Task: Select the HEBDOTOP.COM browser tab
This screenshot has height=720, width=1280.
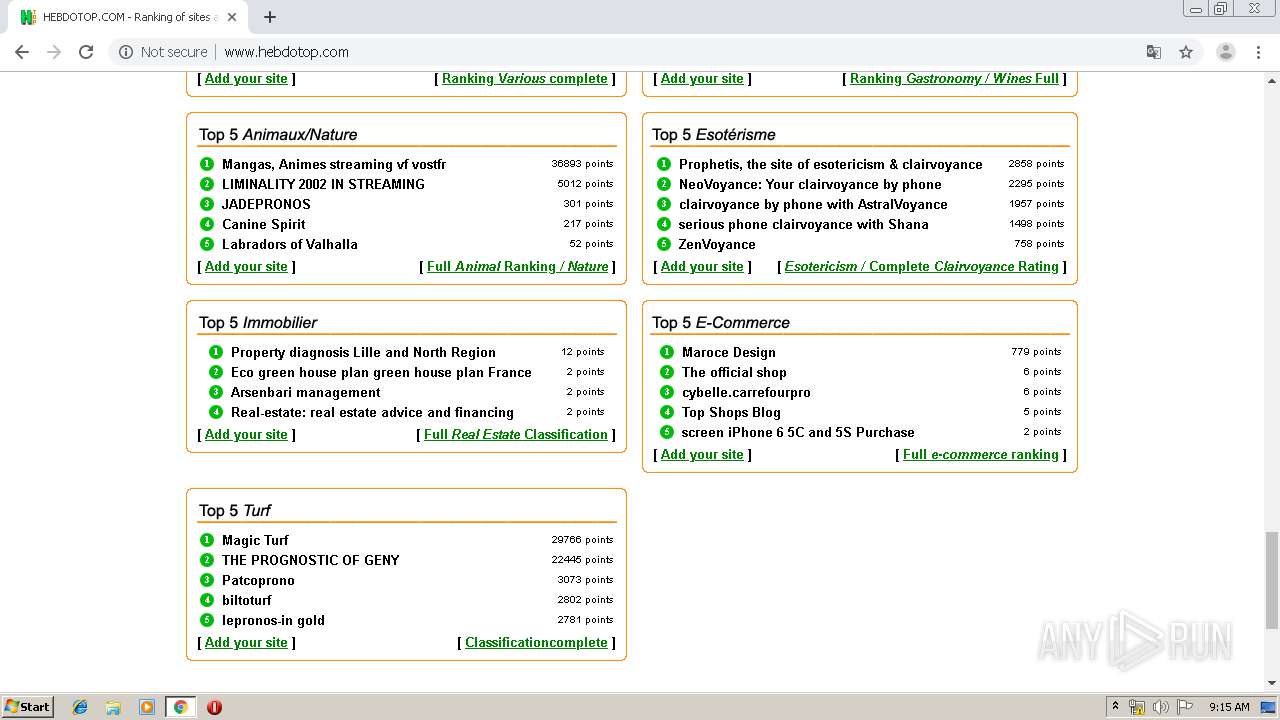Action: pos(128,17)
